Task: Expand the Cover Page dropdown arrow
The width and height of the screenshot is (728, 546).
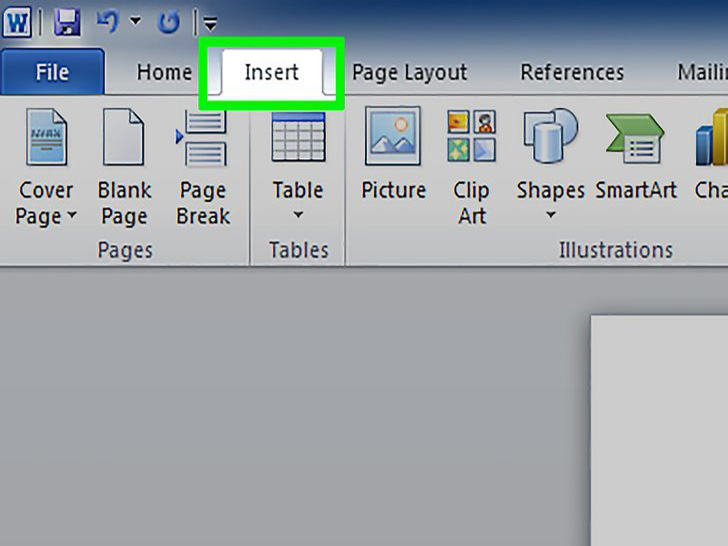Action: click(72, 215)
